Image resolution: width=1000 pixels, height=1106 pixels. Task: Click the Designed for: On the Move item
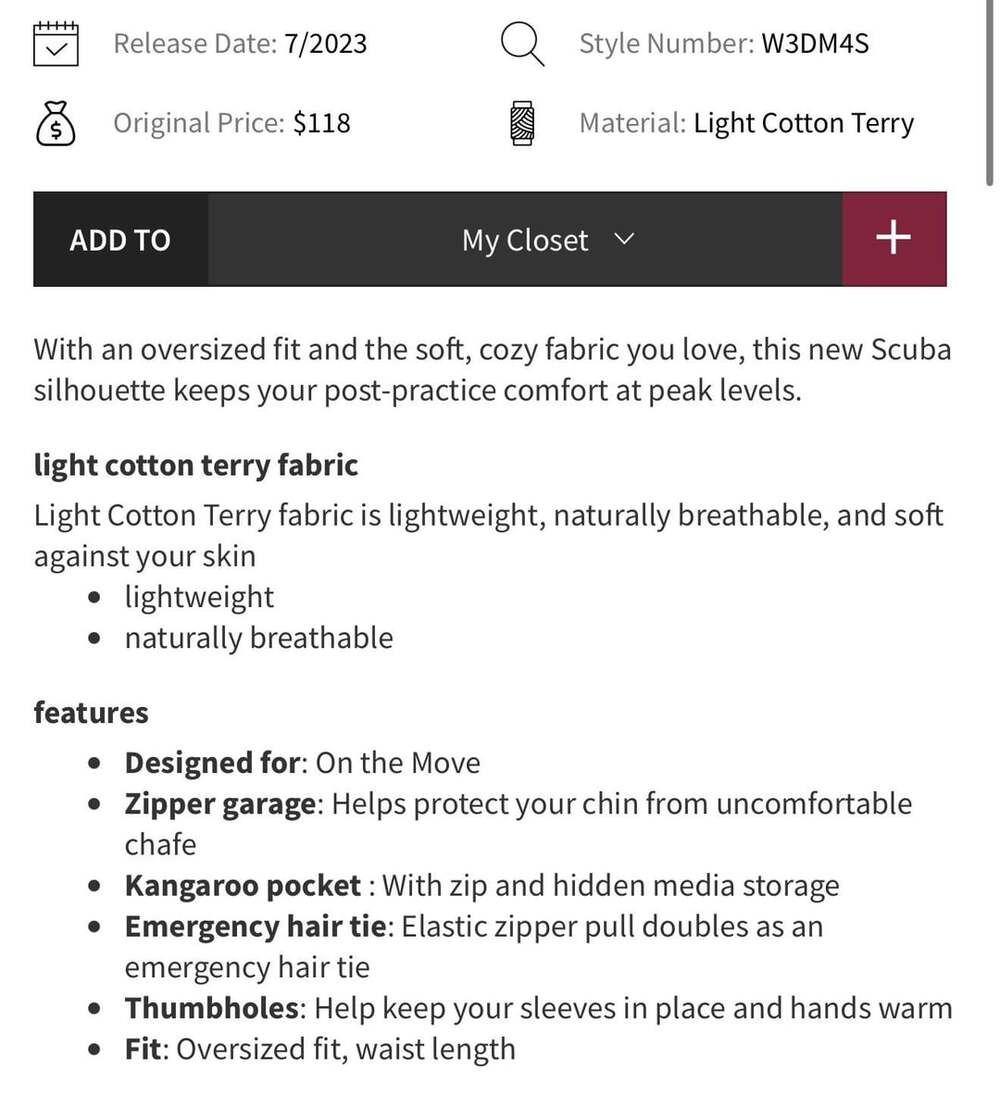[303, 763]
